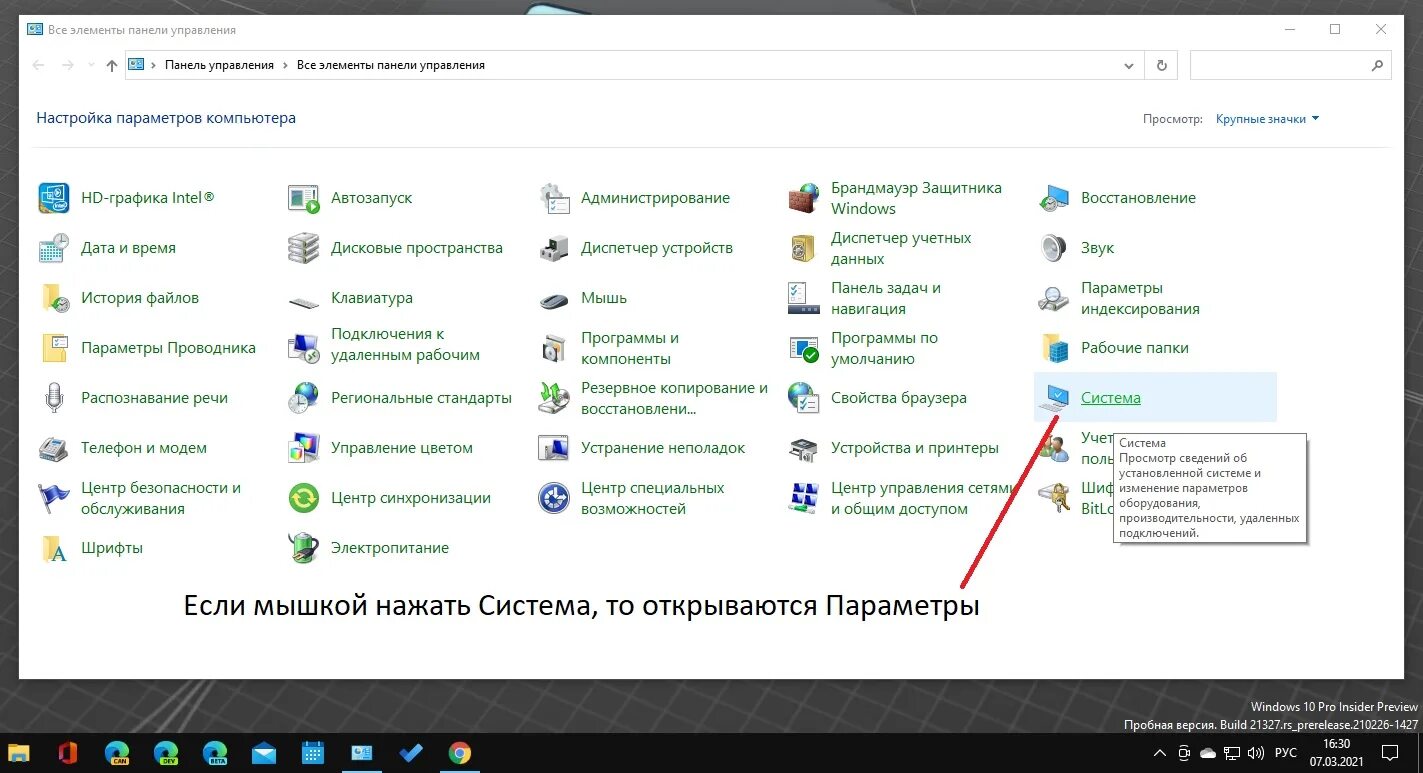Expand chevron after Панель управления breadcrumb
The height and width of the screenshot is (773, 1423).
click(285, 65)
